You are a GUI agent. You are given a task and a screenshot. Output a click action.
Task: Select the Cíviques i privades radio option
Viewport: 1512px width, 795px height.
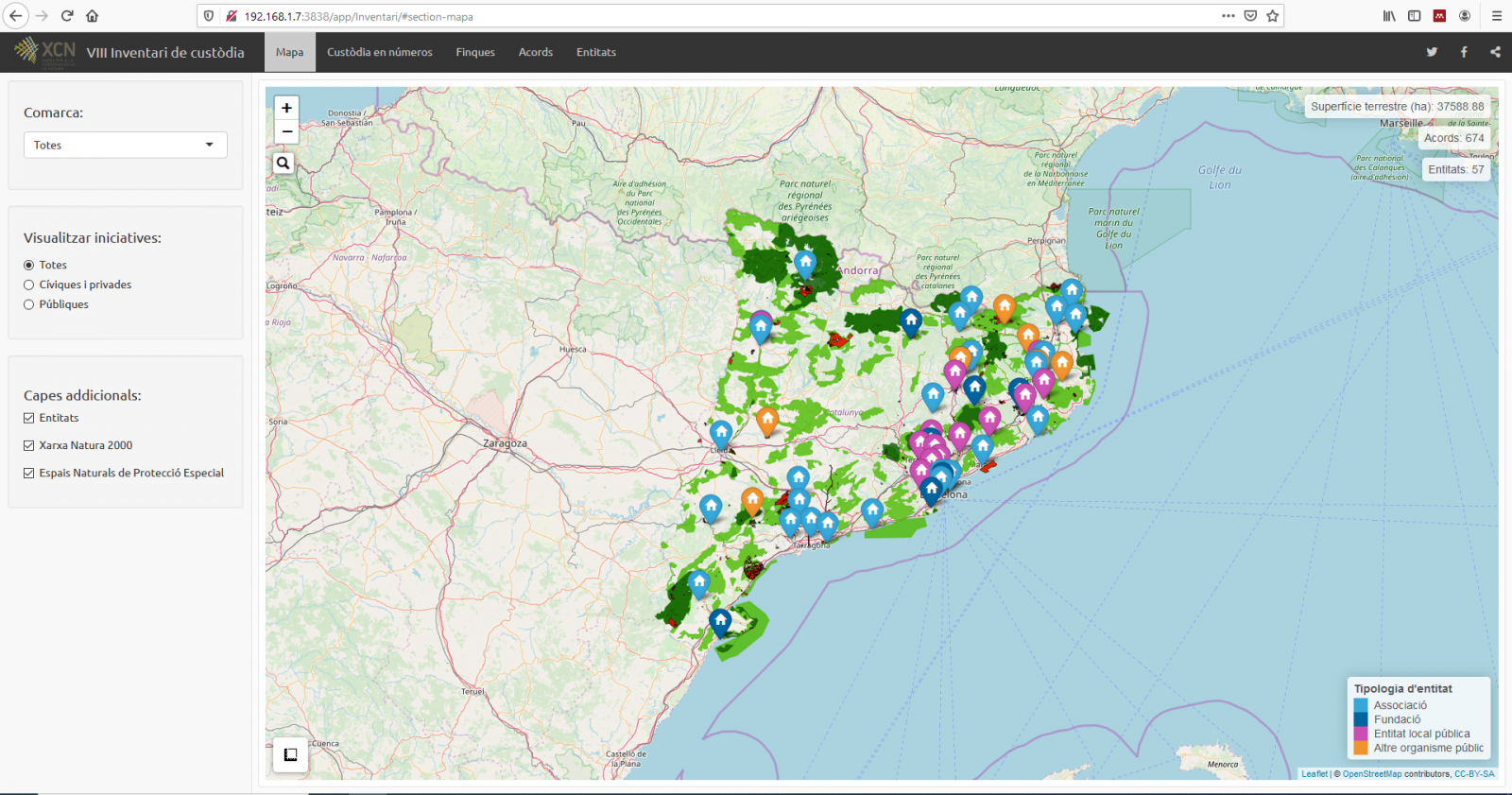[29, 285]
